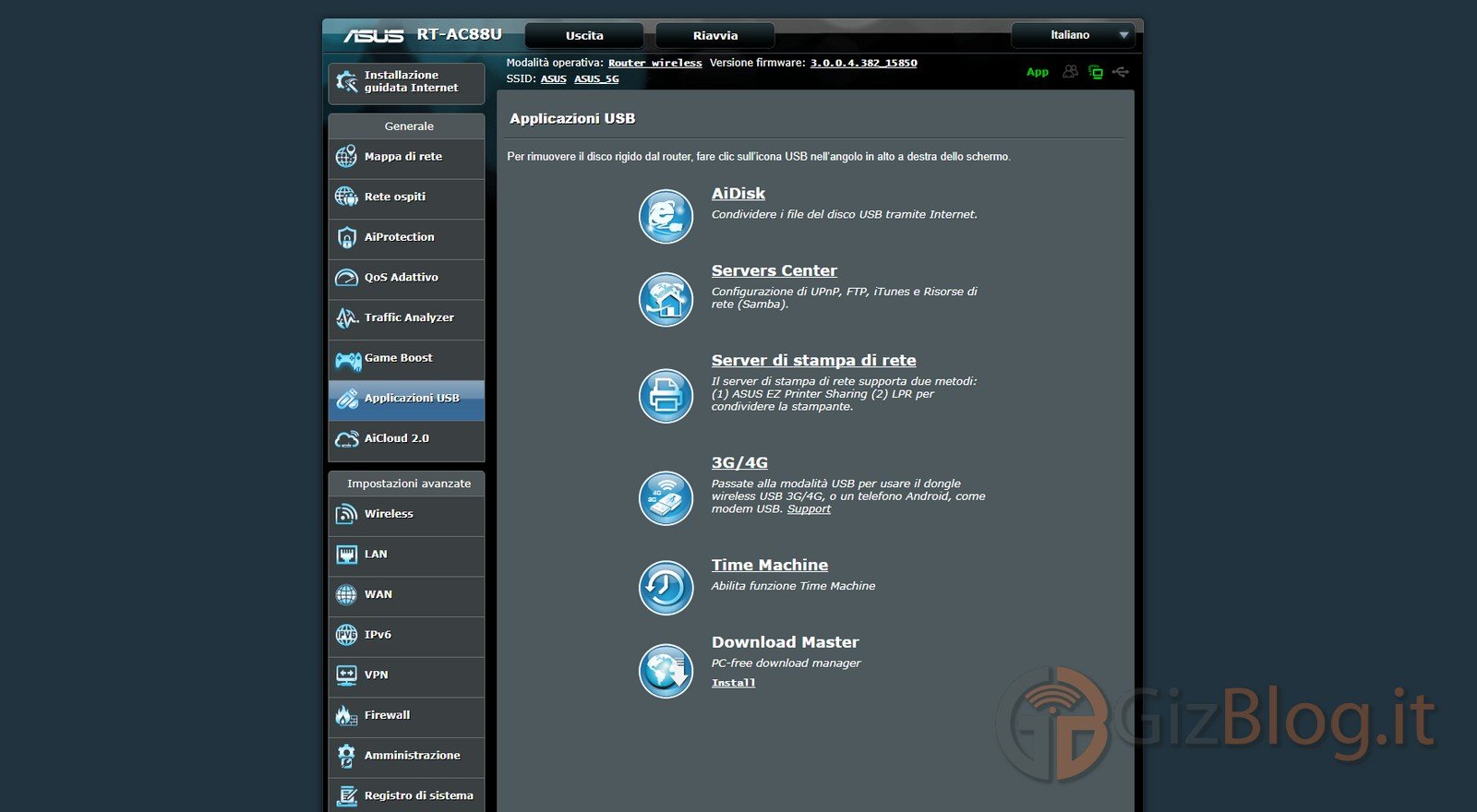Open AiCloud 2.0 menu entry

coord(406,439)
